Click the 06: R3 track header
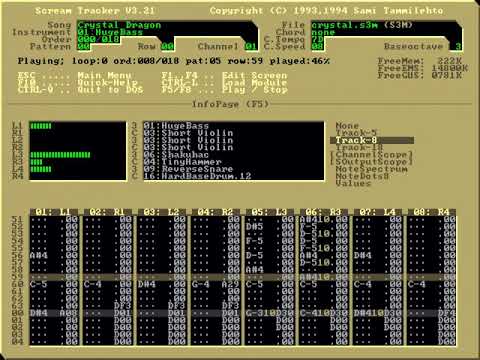480x360 pixels. coord(324,212)
